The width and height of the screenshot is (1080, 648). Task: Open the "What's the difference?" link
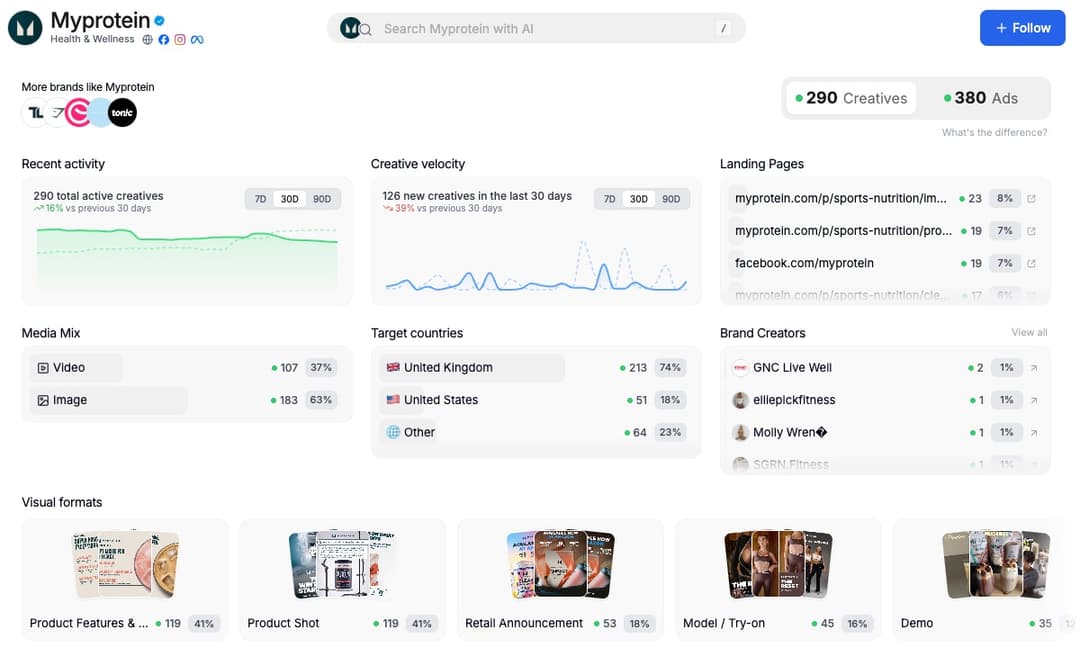pos(995,132)
